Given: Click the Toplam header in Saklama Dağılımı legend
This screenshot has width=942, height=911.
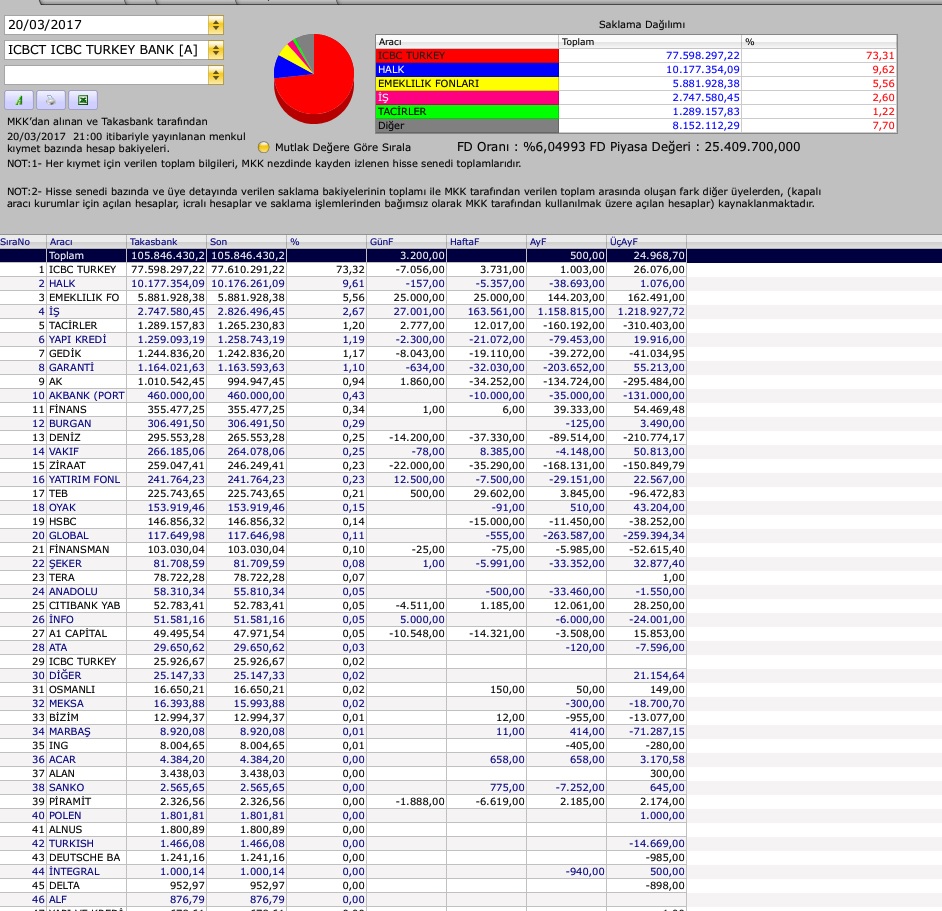Looking at the screenshot, I should (x=650, y=41).
